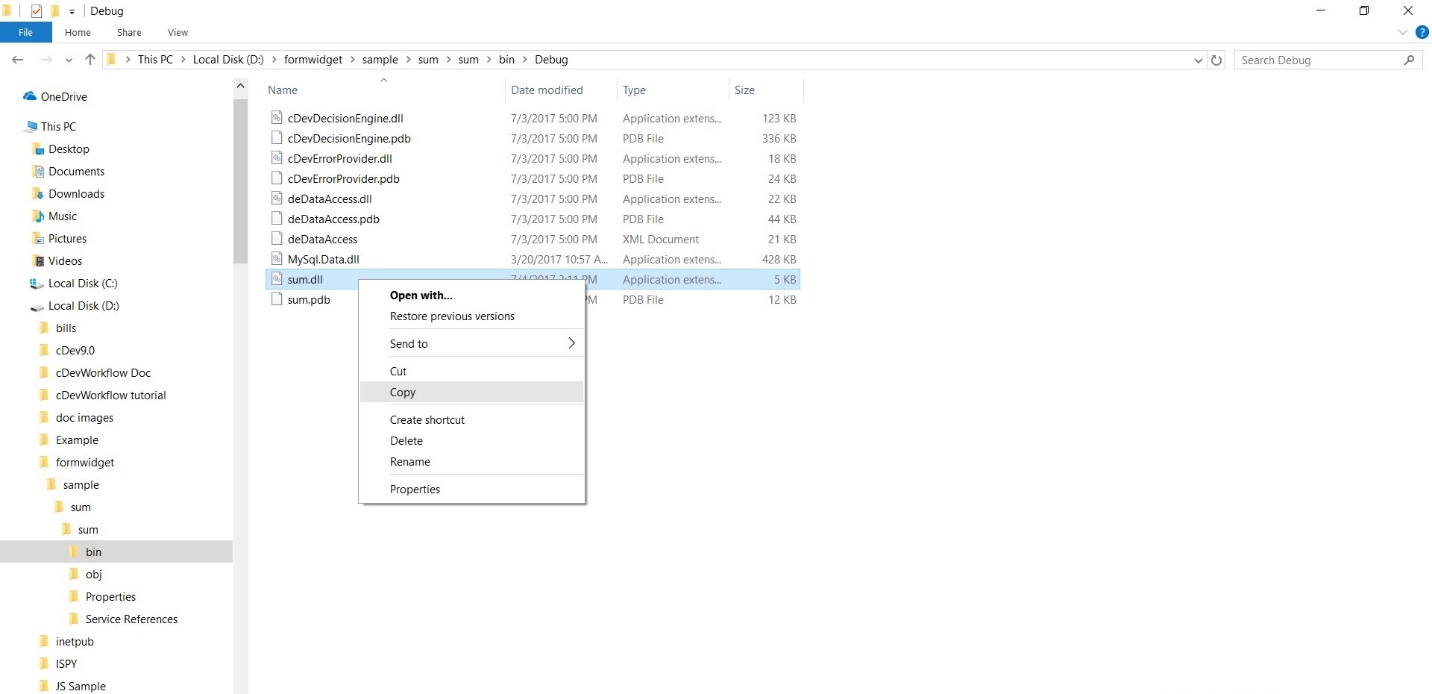Image resolution: width=1432 pixels, height=694 pixels.
Task: Open Local Disk (D:) from the address bar
Action: tap(229, 59)
